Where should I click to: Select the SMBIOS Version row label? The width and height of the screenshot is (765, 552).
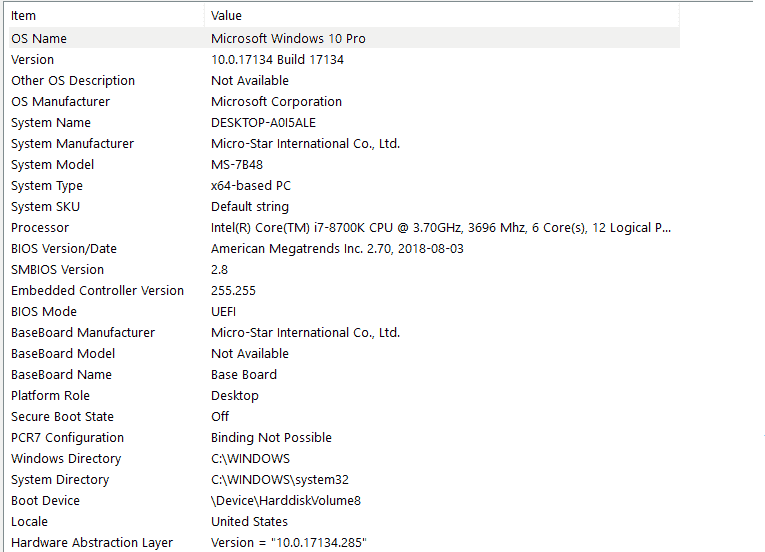(58, 269)
